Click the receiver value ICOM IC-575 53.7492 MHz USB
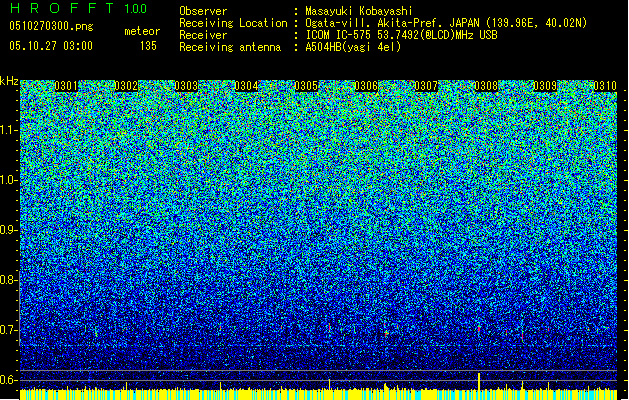Screen dimensions: 629x400 401,35
